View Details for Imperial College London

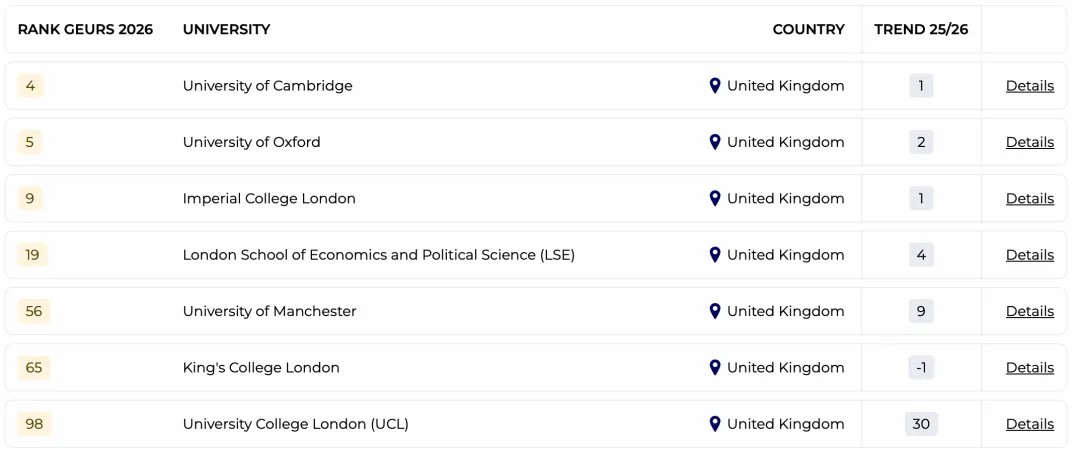(x=1029, y=198)
